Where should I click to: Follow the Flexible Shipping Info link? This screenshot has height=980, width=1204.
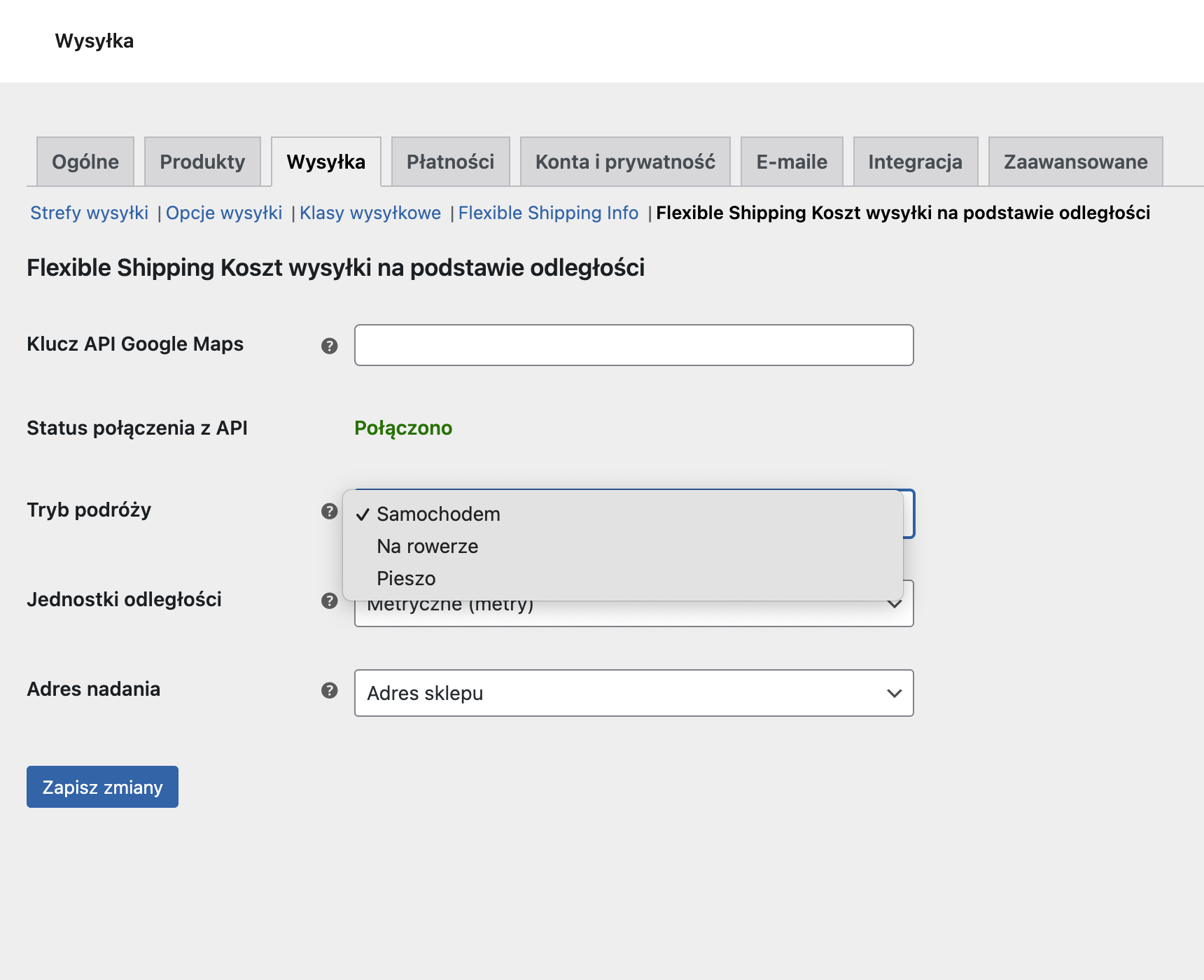(x=548, y=213)
